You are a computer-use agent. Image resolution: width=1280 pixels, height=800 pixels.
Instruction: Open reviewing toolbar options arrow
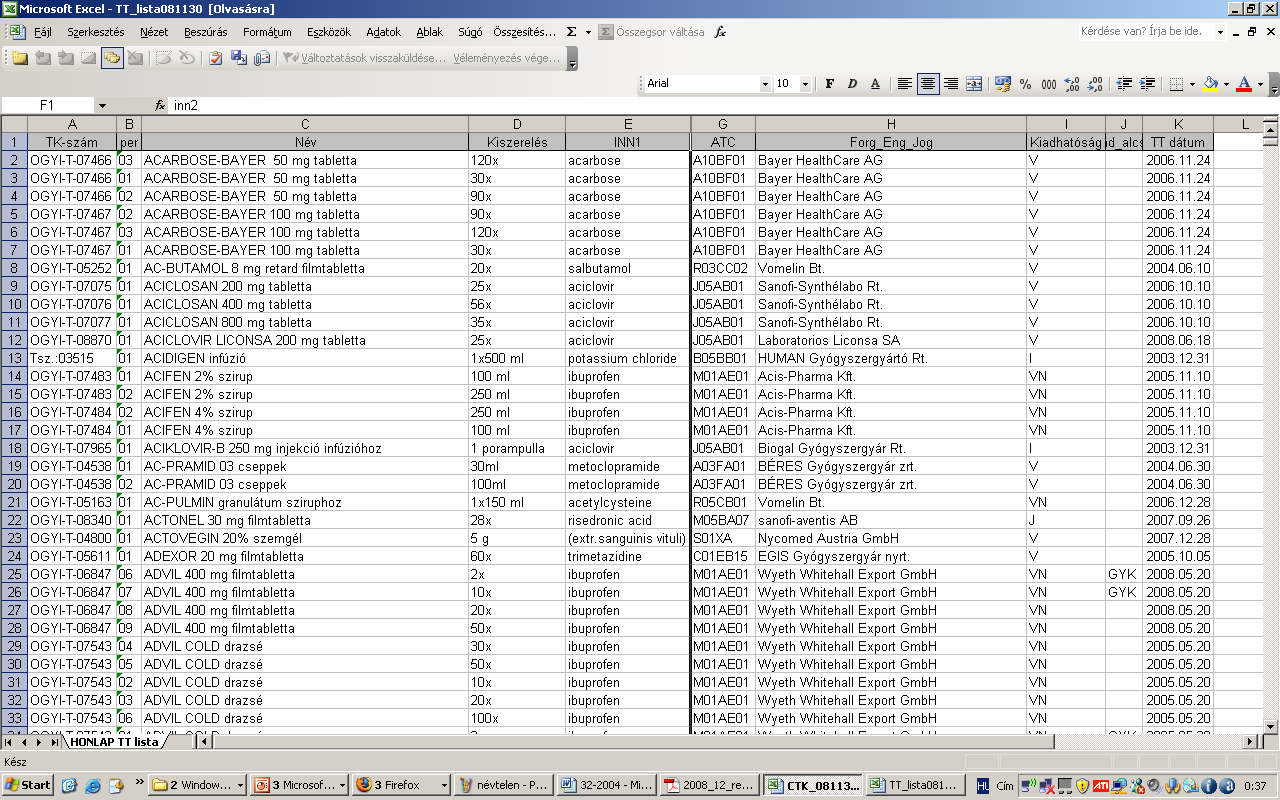(x=572, y=60)
